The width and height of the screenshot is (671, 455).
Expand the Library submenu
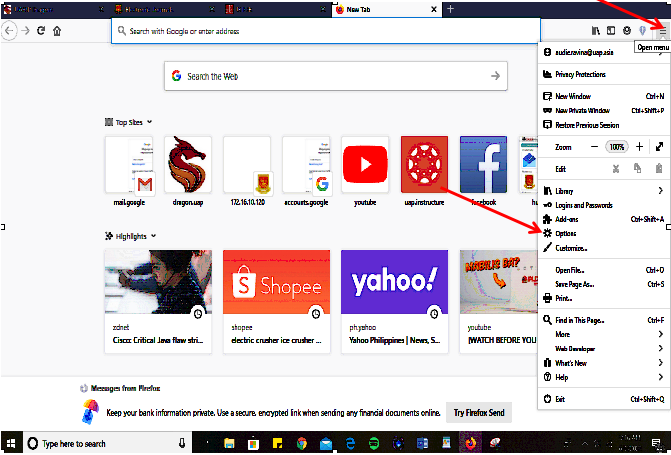coord(604,191)
